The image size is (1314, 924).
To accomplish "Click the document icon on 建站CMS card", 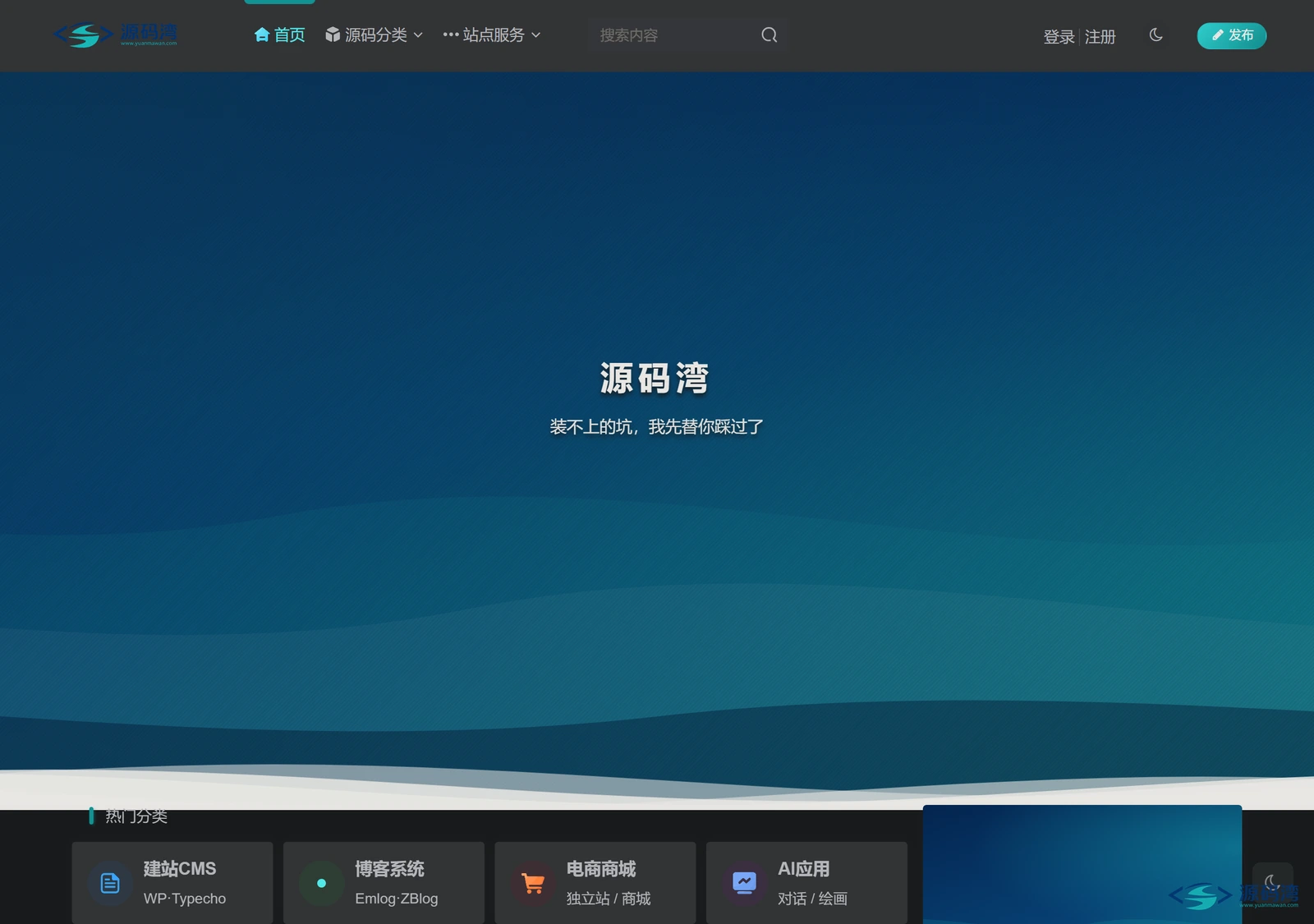I will 110,883.
